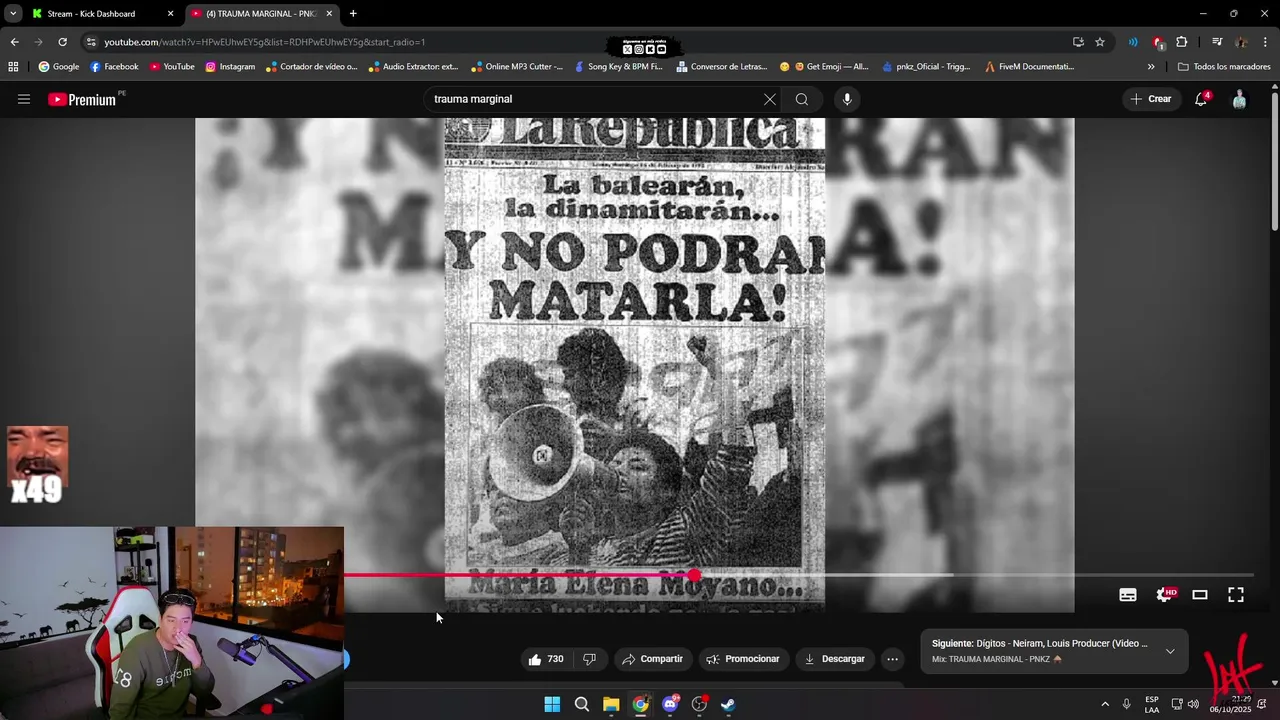The height and width of the screenshot is (720, 1280).
Task: Open Discord from the taskbar
Action: coord(670,704)
